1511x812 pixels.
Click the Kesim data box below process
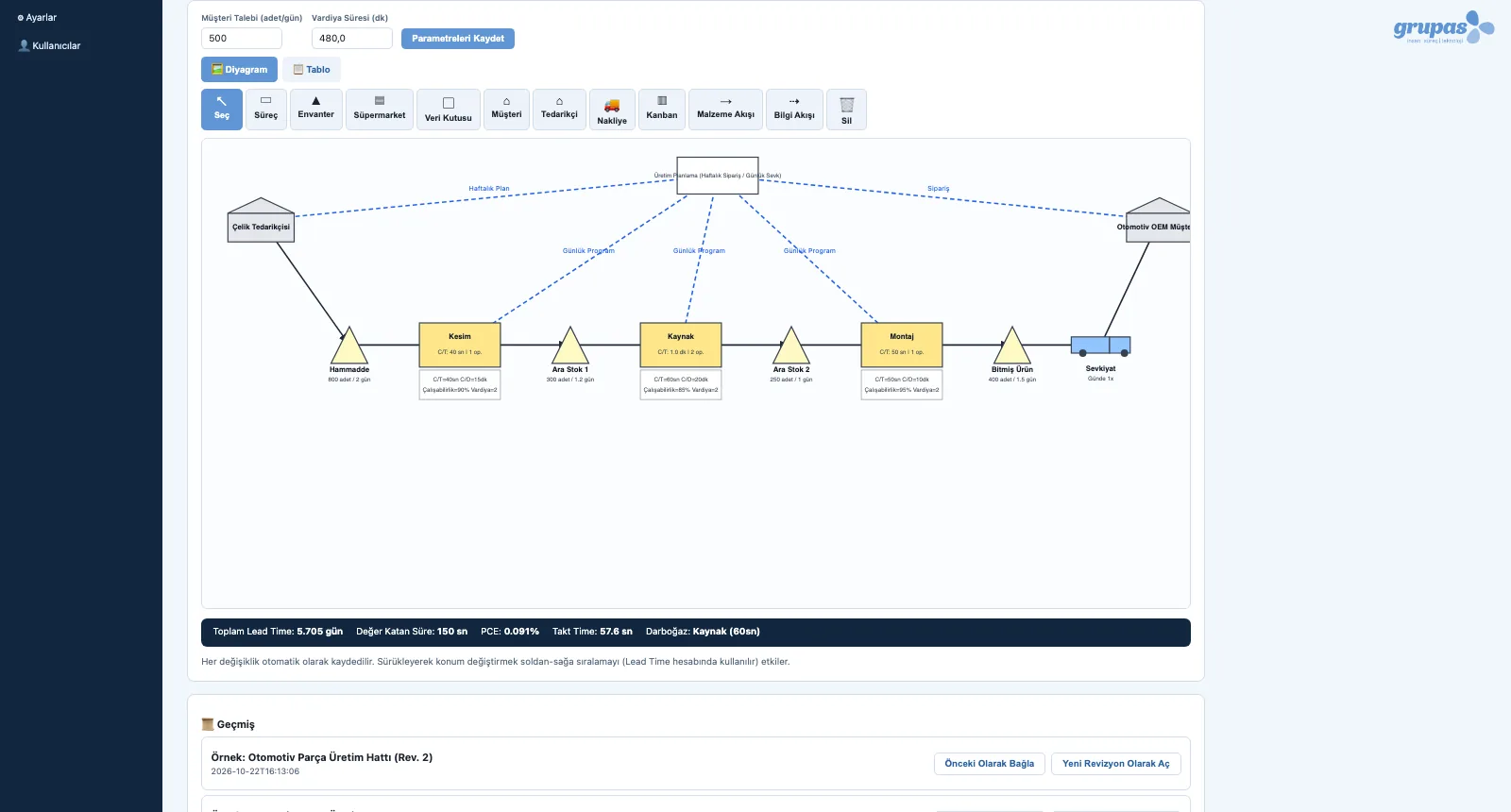point(460,384)
